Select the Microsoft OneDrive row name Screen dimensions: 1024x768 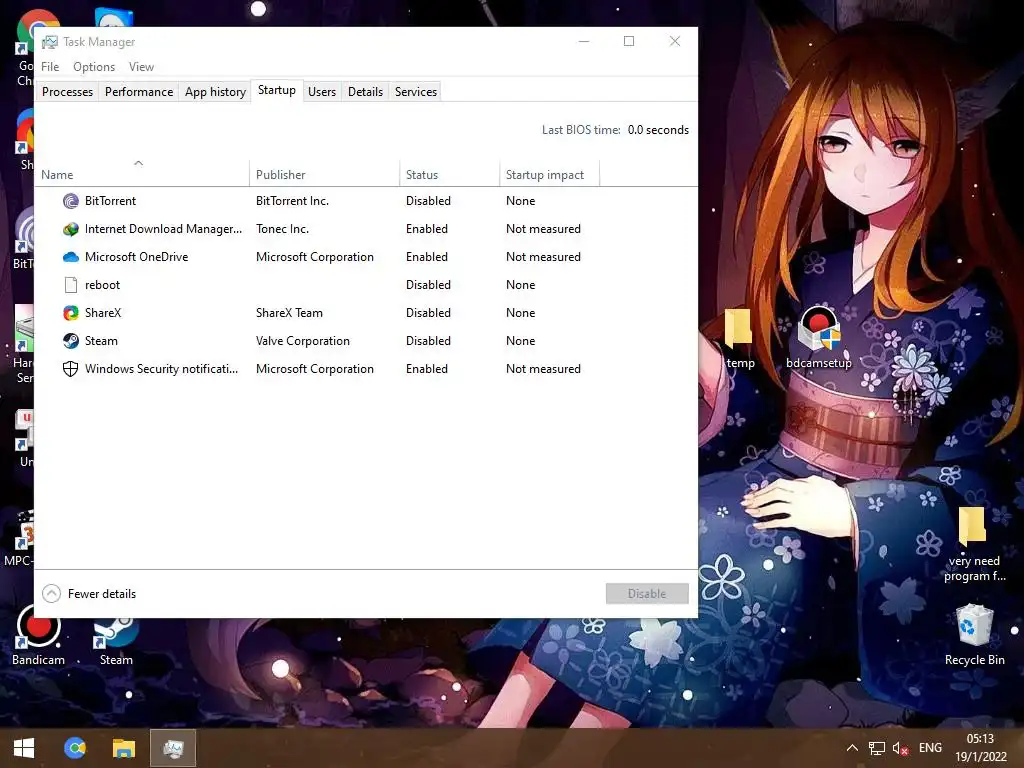point(136,257)
